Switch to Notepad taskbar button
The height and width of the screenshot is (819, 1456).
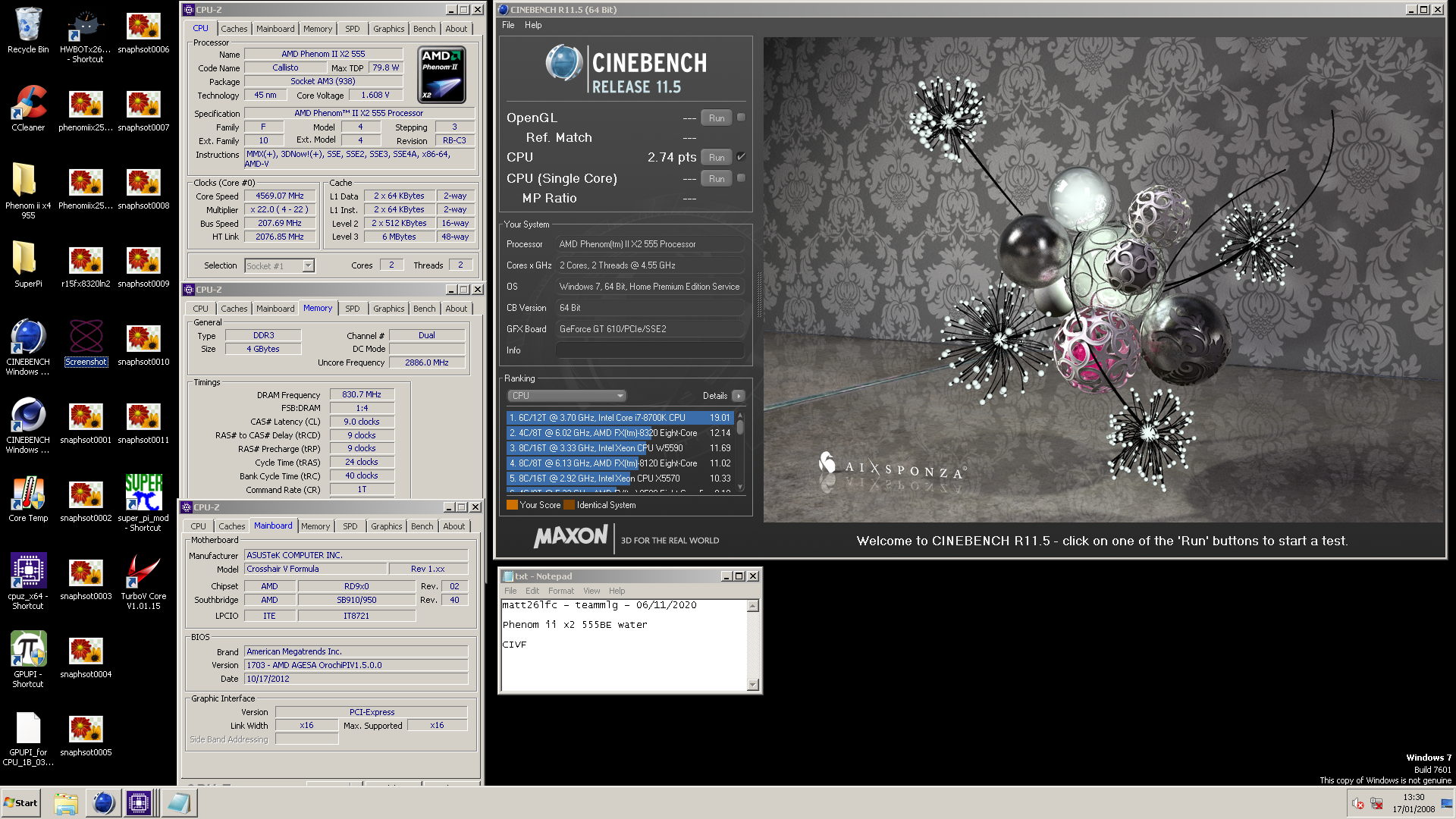click(x=179, y=803)
